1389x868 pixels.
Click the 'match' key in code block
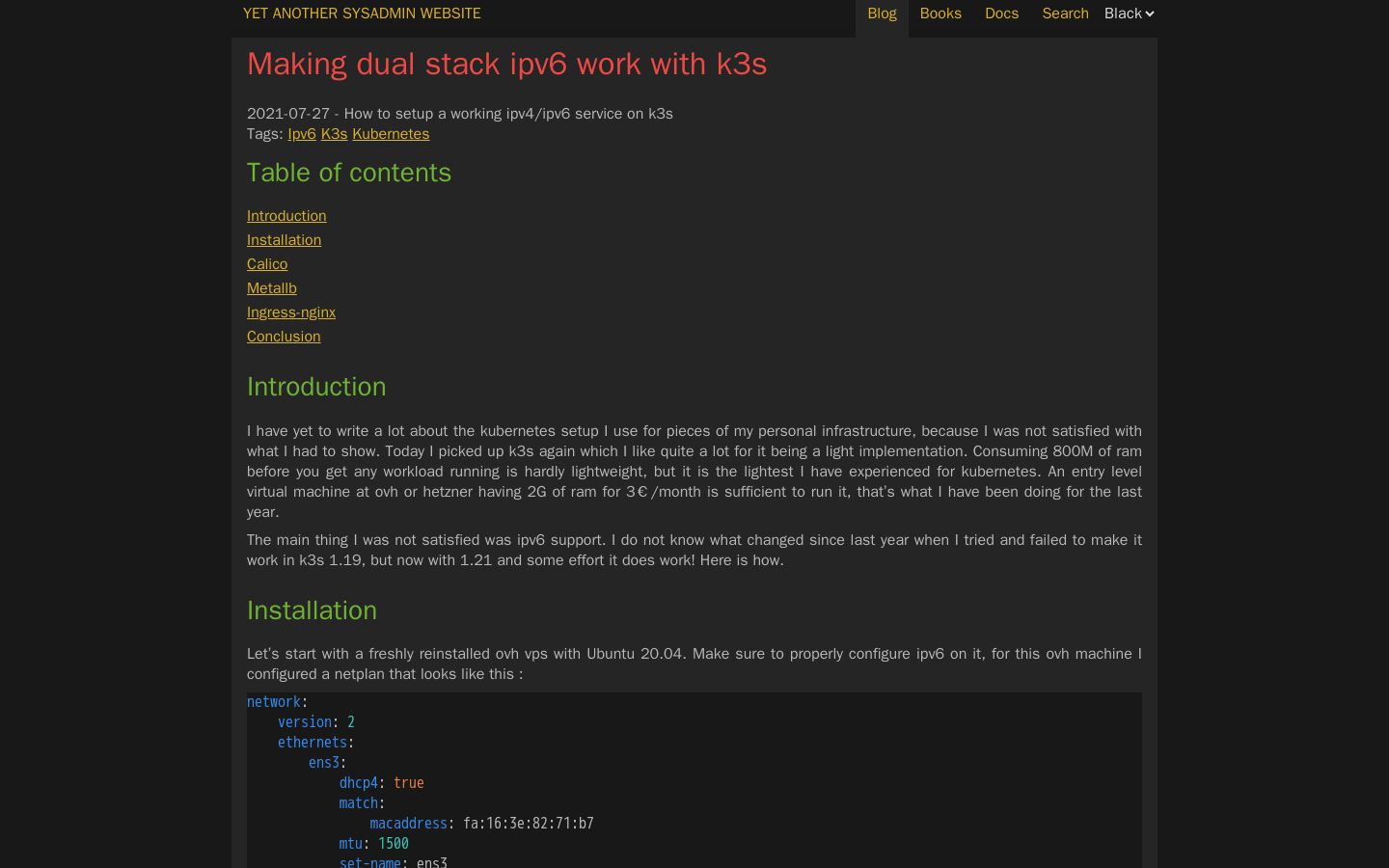coord(359,803)
